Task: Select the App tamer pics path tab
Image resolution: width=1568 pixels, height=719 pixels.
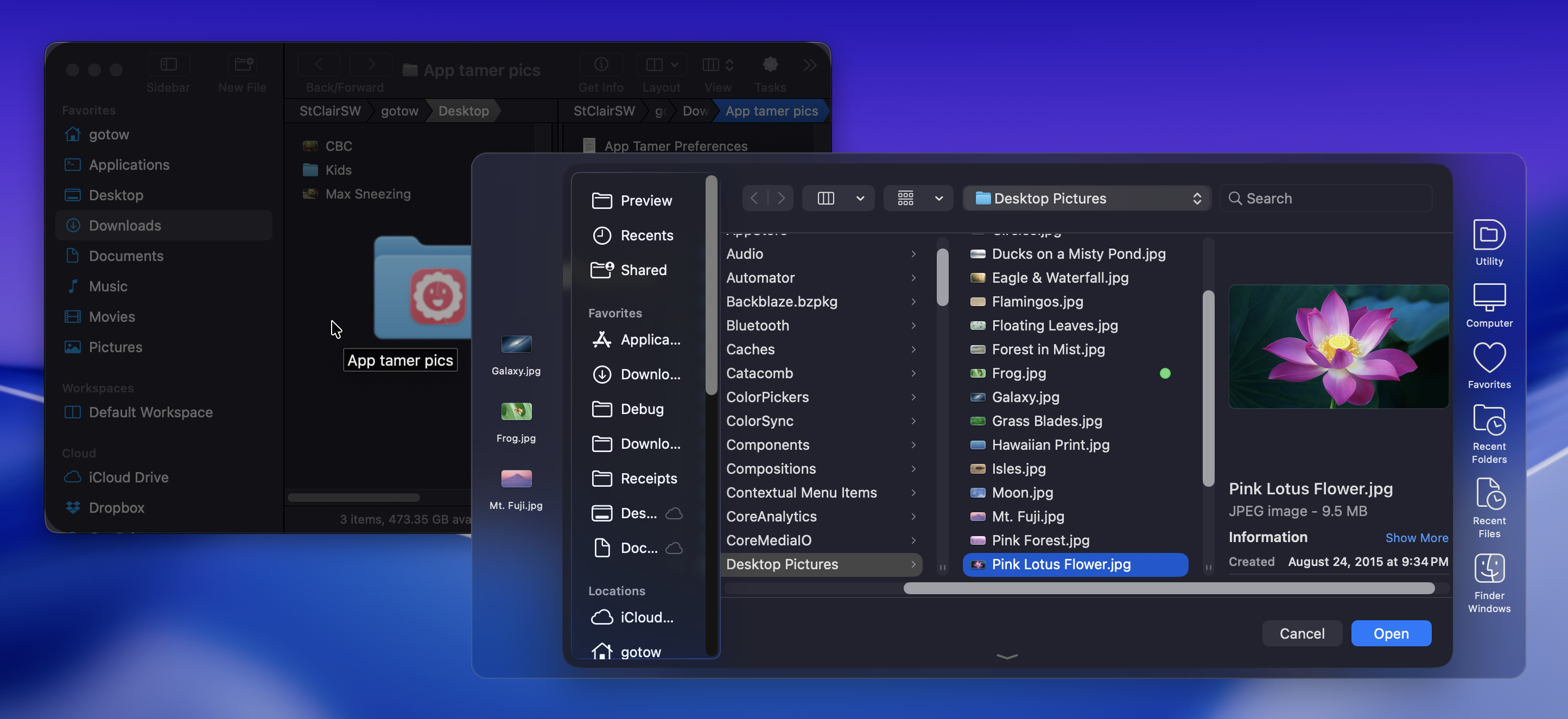Action: click(771, 111)
